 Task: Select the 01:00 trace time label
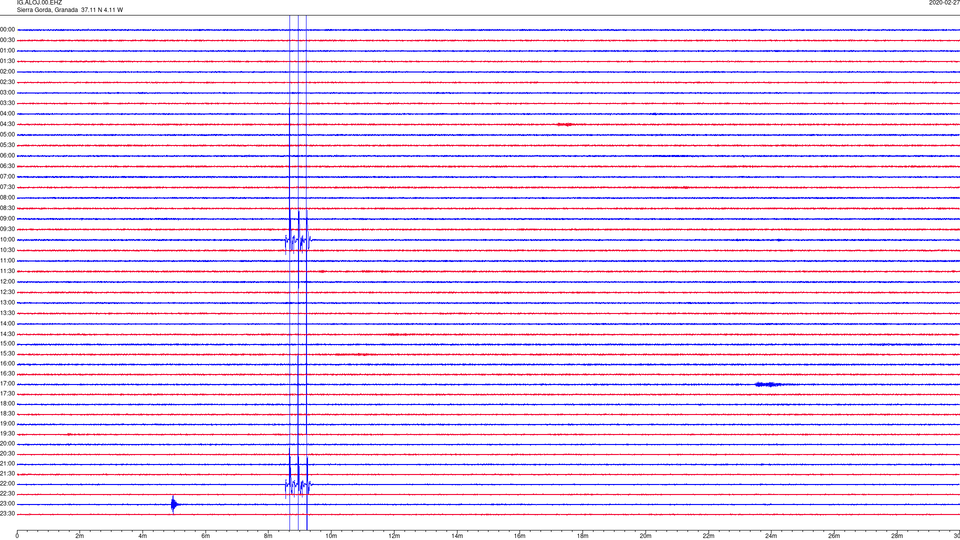[7, 51]
